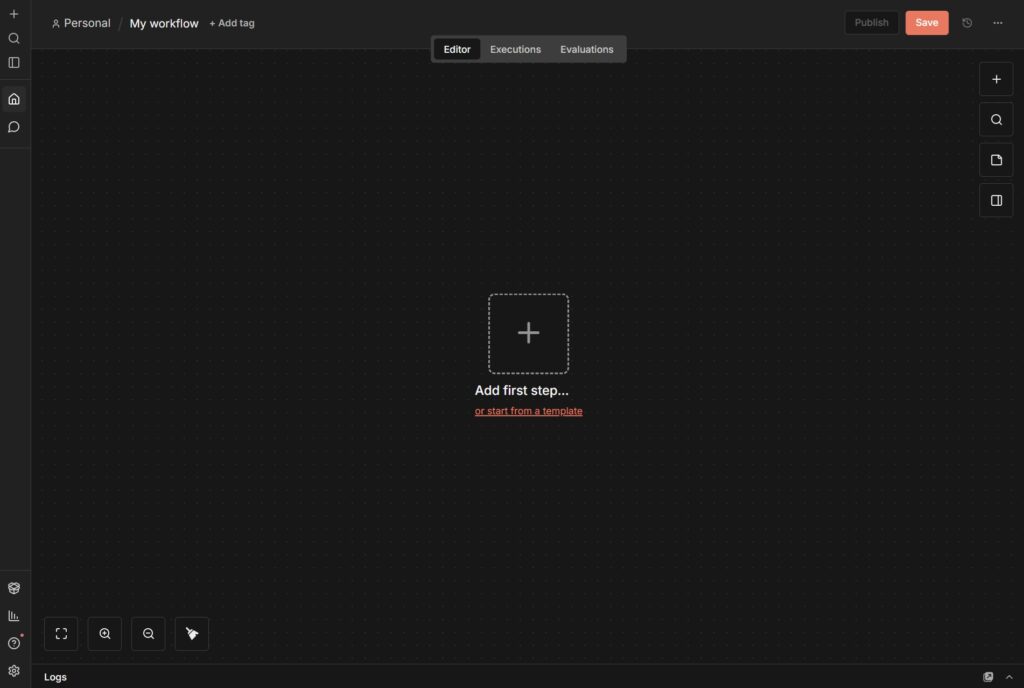Open the 'or start from a template' link

tap(528, 411)
